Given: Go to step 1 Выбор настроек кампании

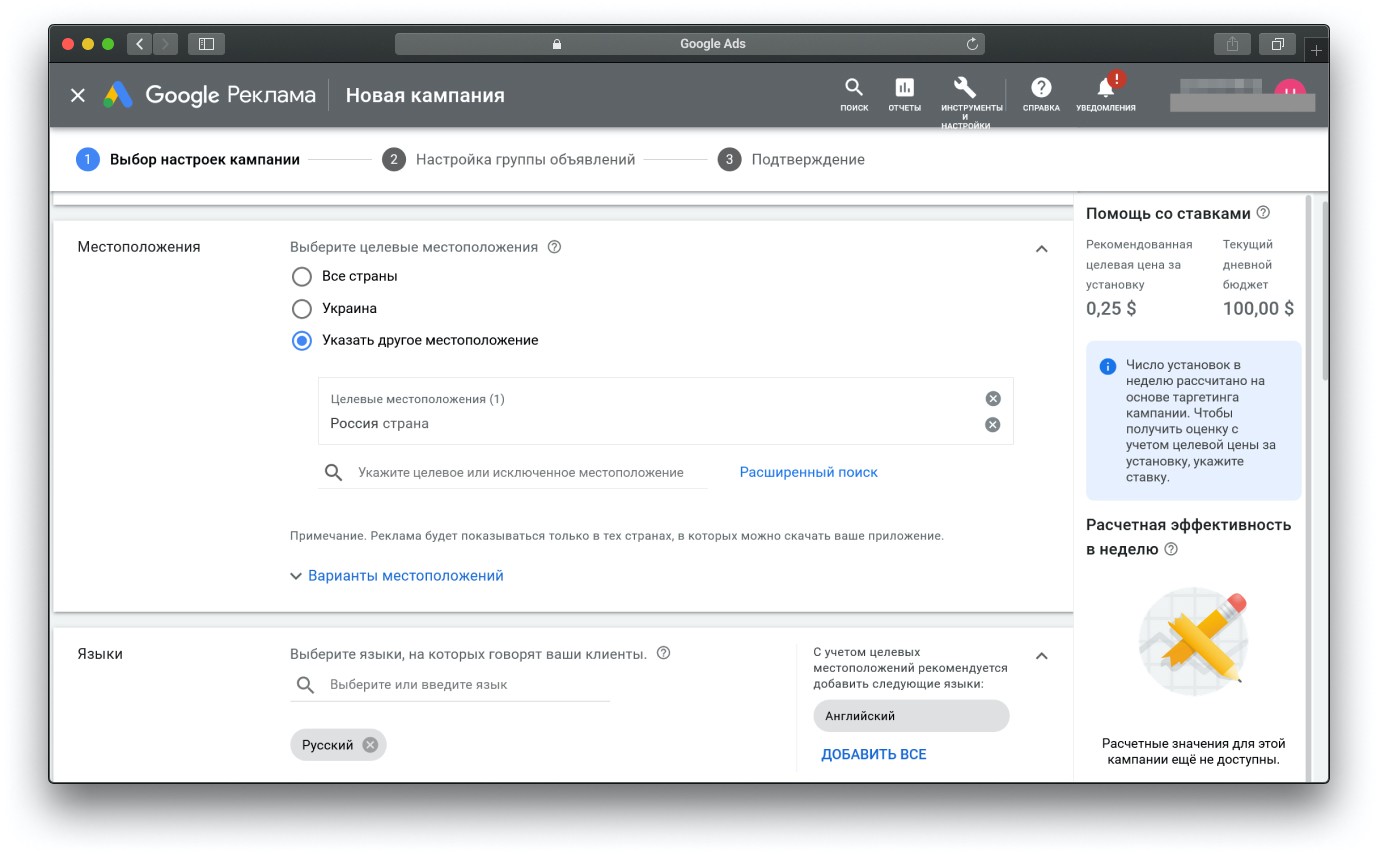Looking at the screenshot, I should pos(188,159).
